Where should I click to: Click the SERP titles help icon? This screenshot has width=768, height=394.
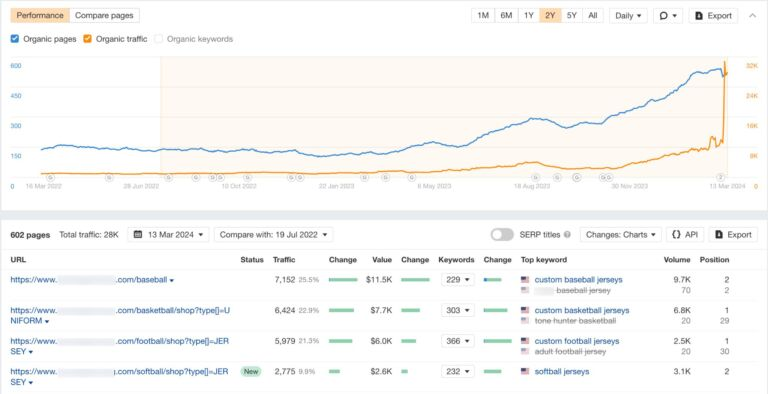(567, 235)
